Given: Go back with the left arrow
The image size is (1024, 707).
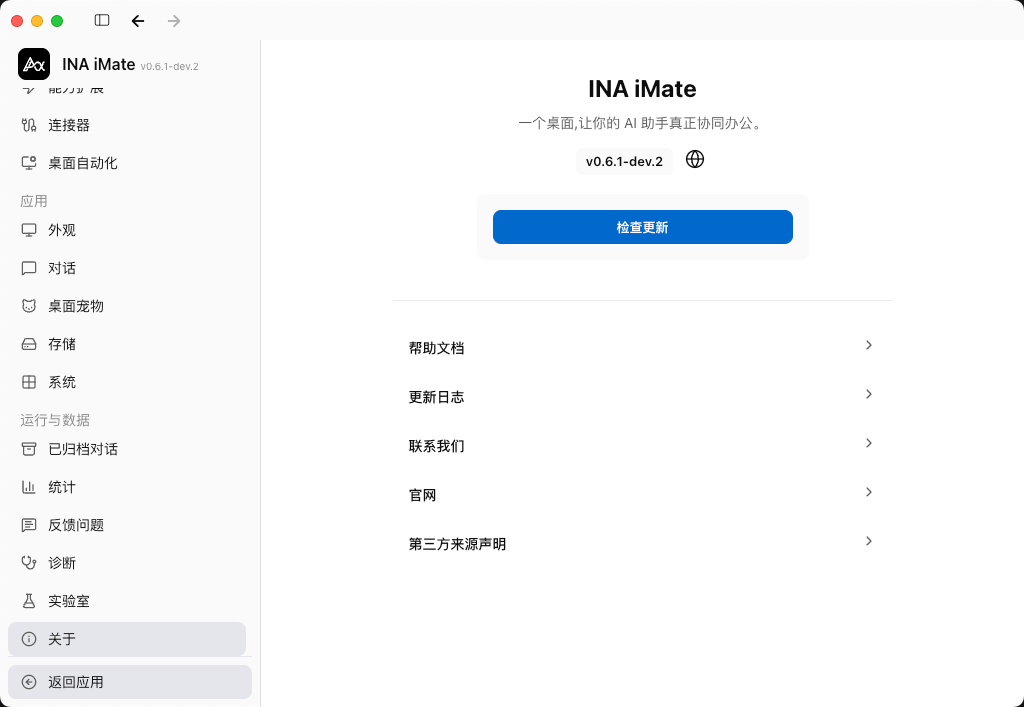Looking at the screenshot, I should tap(138, 21).
